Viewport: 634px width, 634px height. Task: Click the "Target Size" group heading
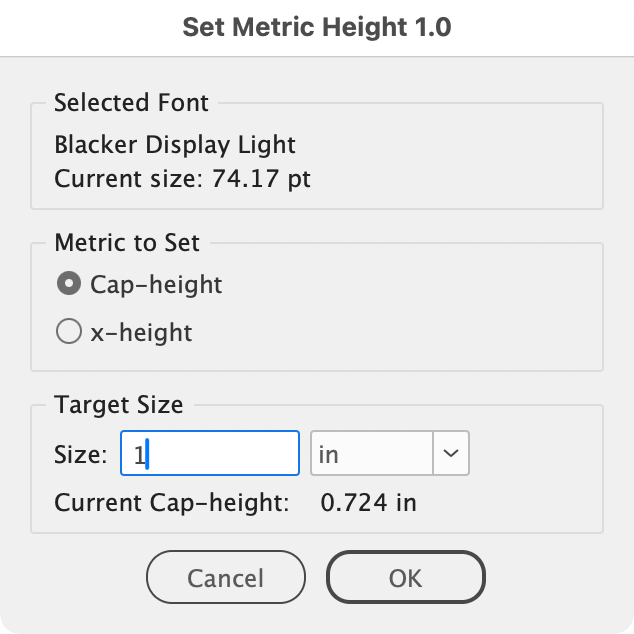119,405
